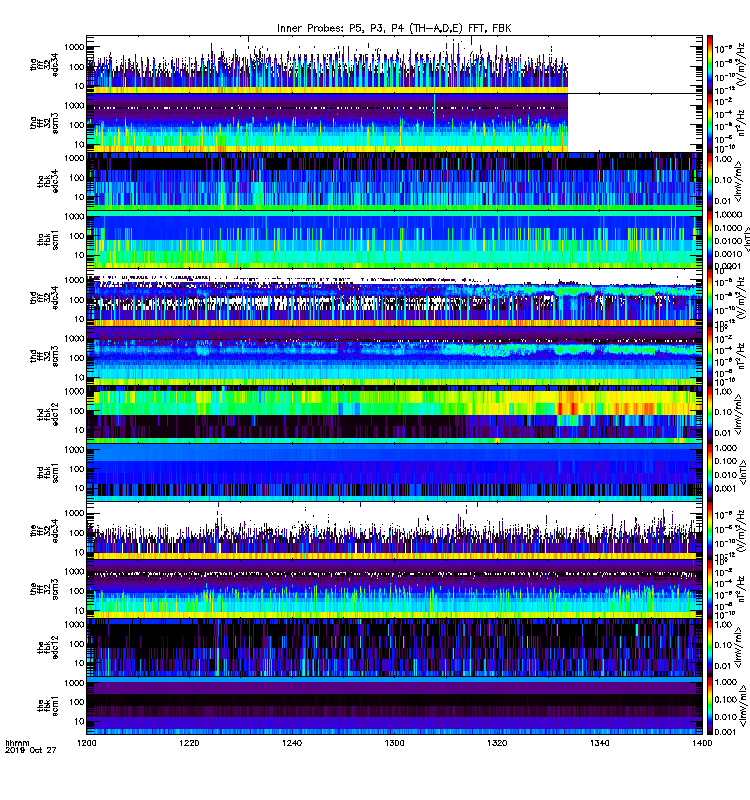This screenshot has height=800, width=750.
Task: Click inside the tha fbk edc34 spectrogram
Action: (394, 181)
